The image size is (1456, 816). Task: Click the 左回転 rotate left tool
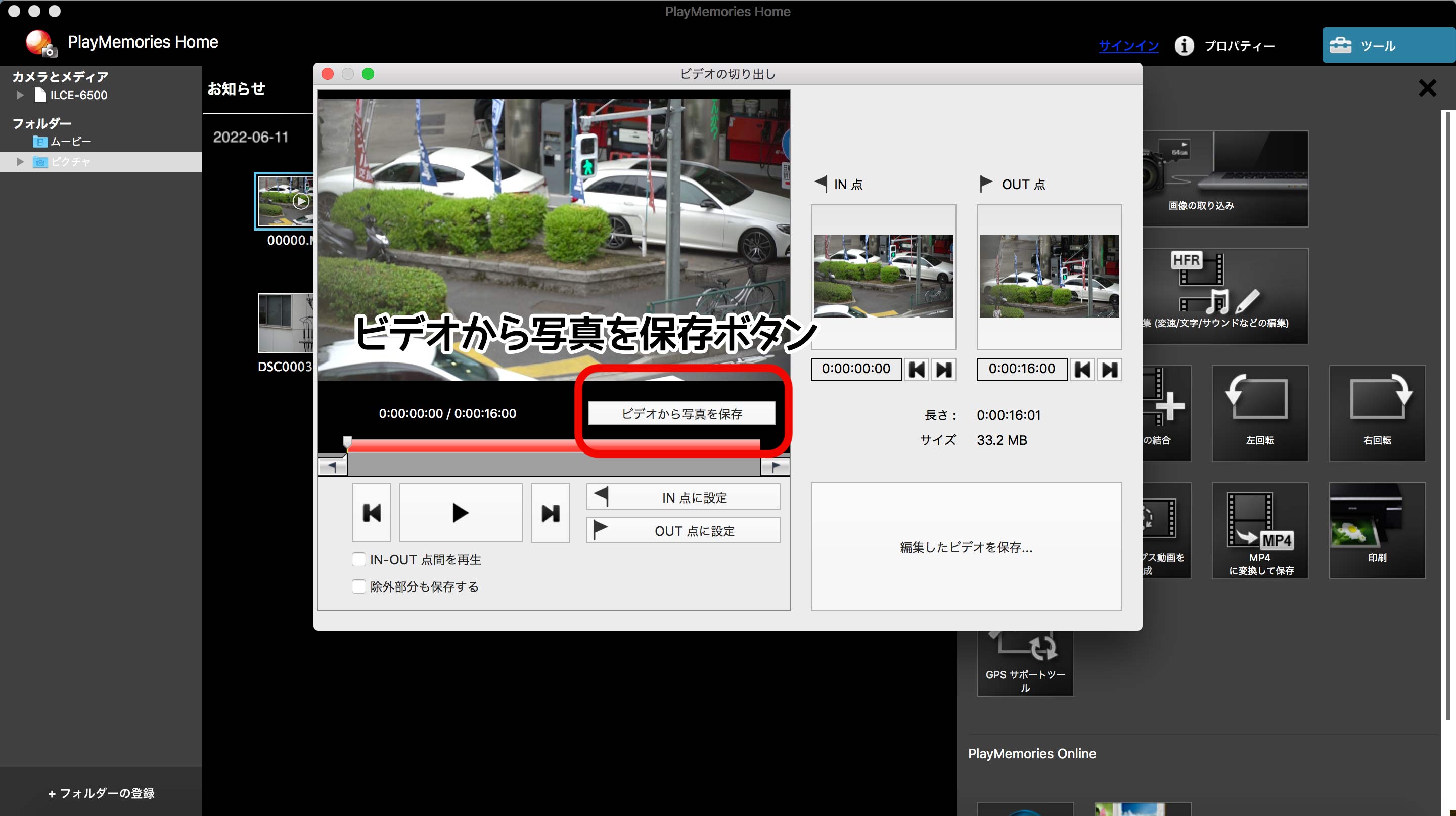(x=1260, y=413)
